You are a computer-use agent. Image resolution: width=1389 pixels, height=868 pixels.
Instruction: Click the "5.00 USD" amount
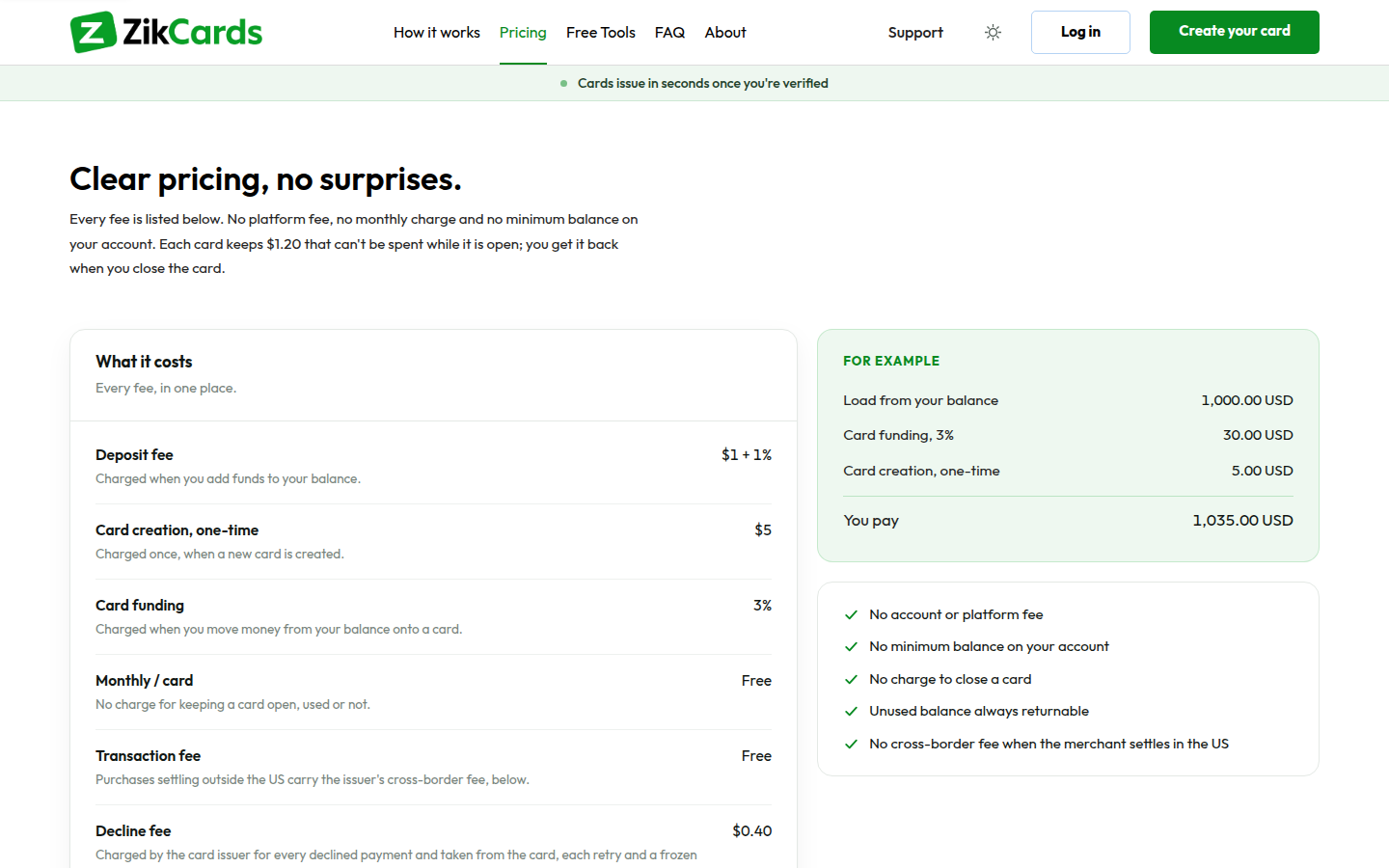[x=1262, y=471]
